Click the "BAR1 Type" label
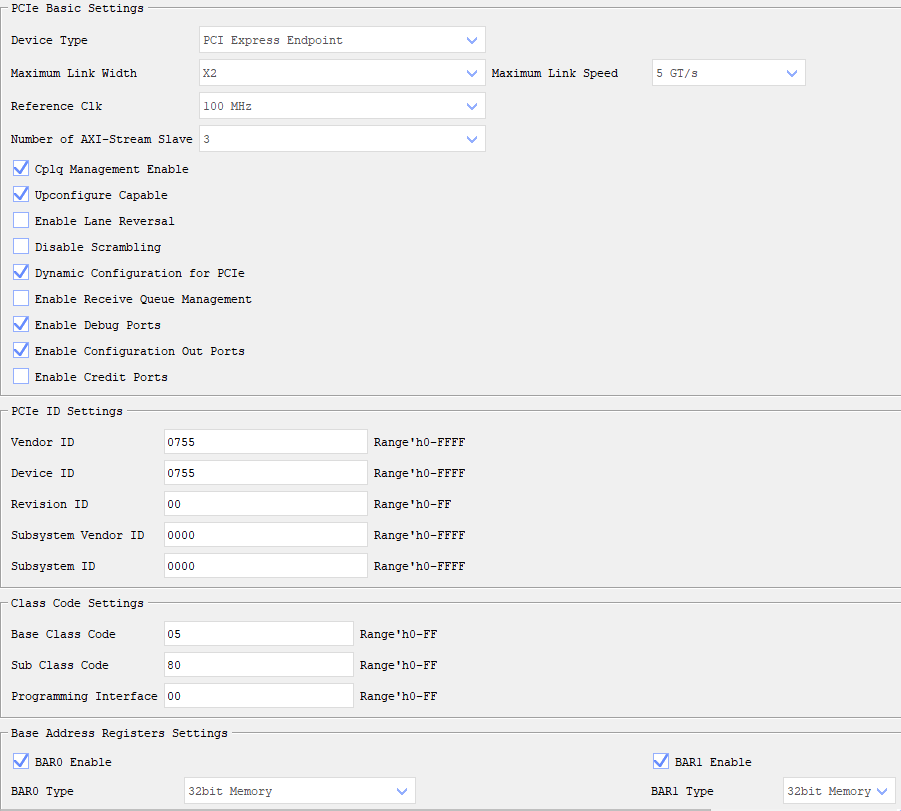Viewport: 901px width, 811px height. [x=682, y=791]
